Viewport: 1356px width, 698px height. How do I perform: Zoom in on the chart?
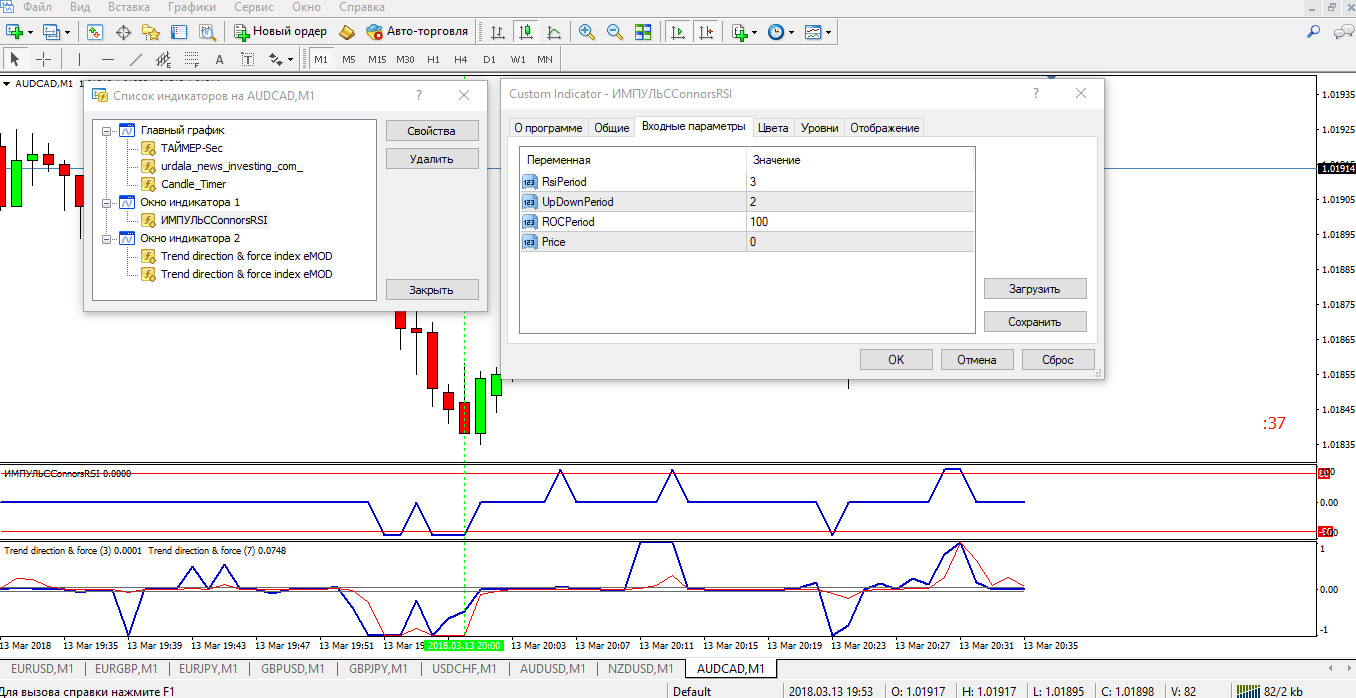click(587, 32)
